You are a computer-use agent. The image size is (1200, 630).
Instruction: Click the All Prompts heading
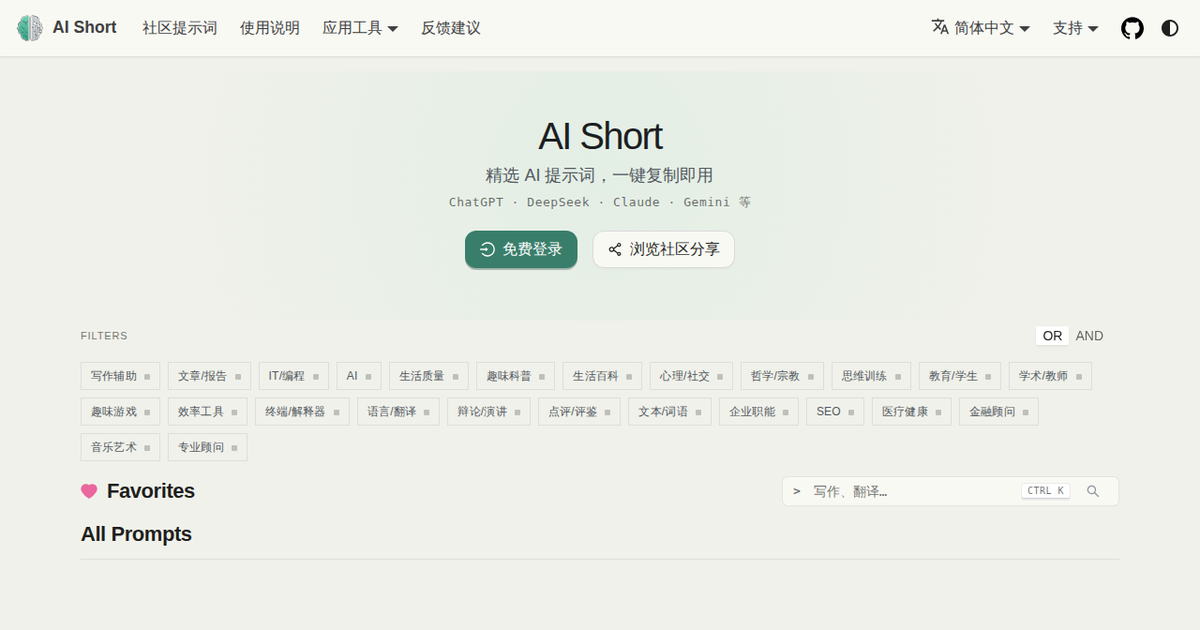pos(136,534)
